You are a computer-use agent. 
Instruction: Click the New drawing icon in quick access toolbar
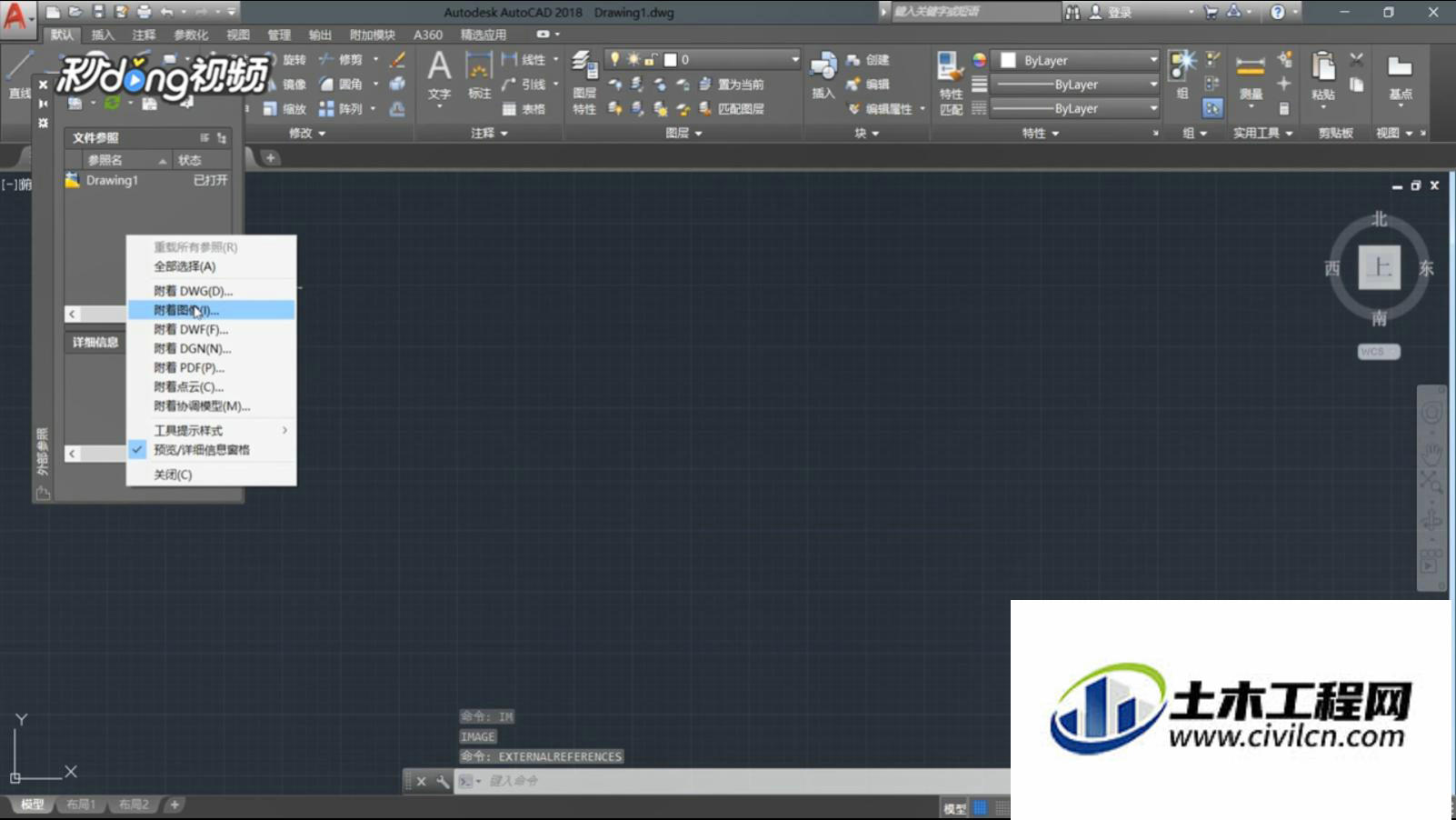pos(53,12)
